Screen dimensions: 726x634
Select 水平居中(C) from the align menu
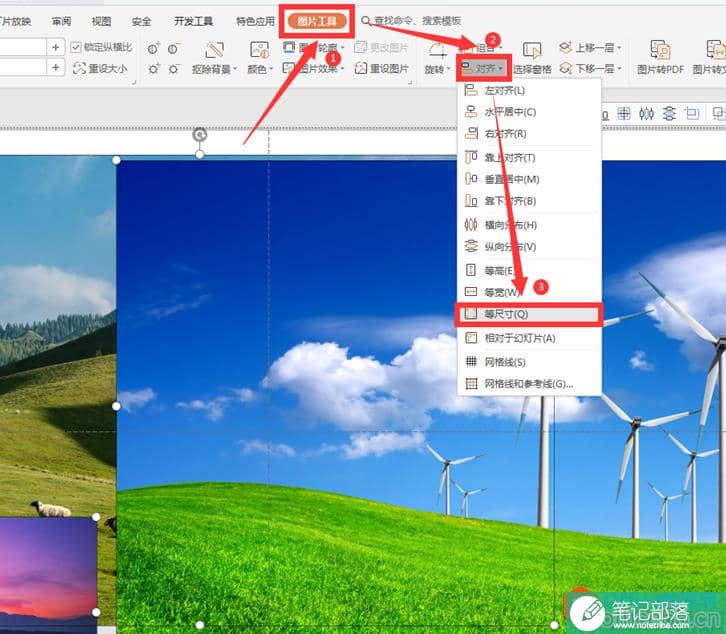529,112
